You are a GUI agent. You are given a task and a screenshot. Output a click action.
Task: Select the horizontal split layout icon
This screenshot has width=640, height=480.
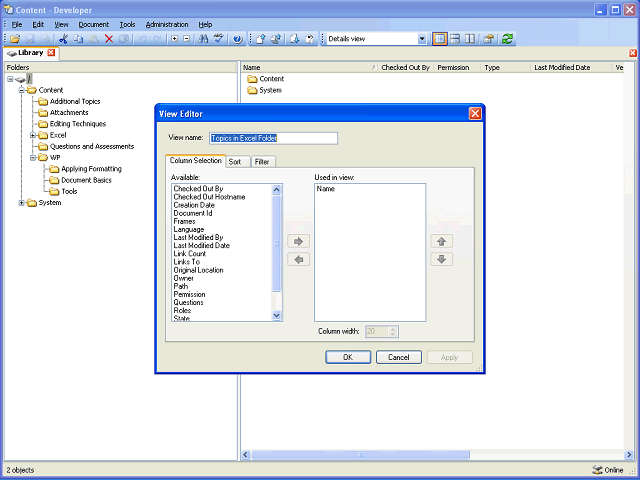click(x=455, y=39)
